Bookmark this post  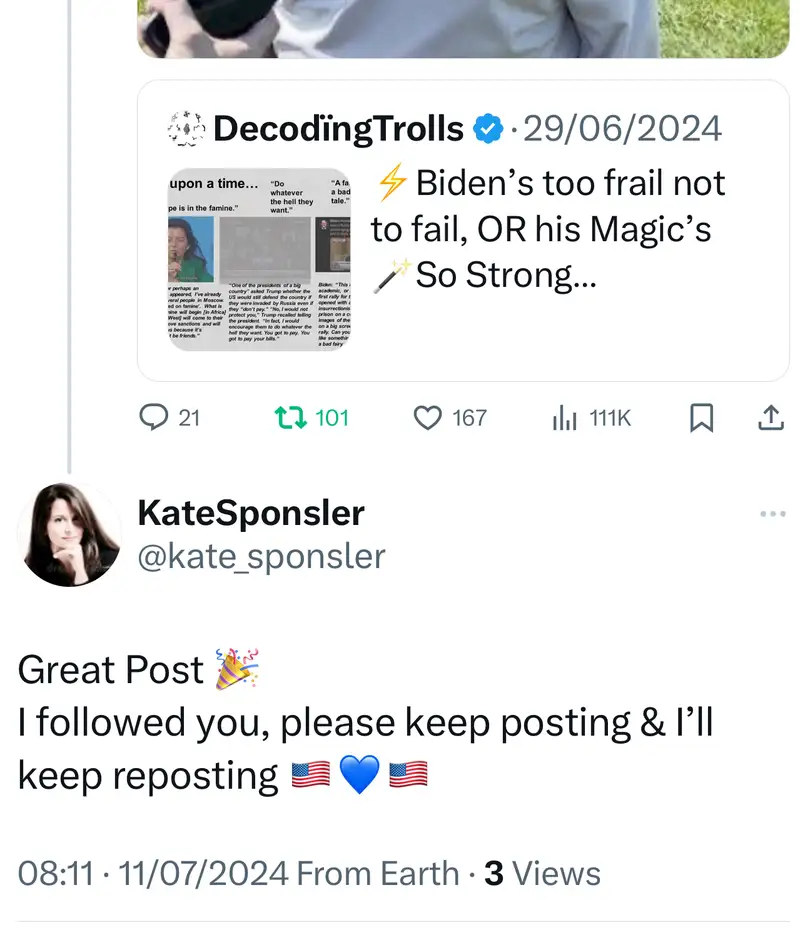tap(702, 419)
